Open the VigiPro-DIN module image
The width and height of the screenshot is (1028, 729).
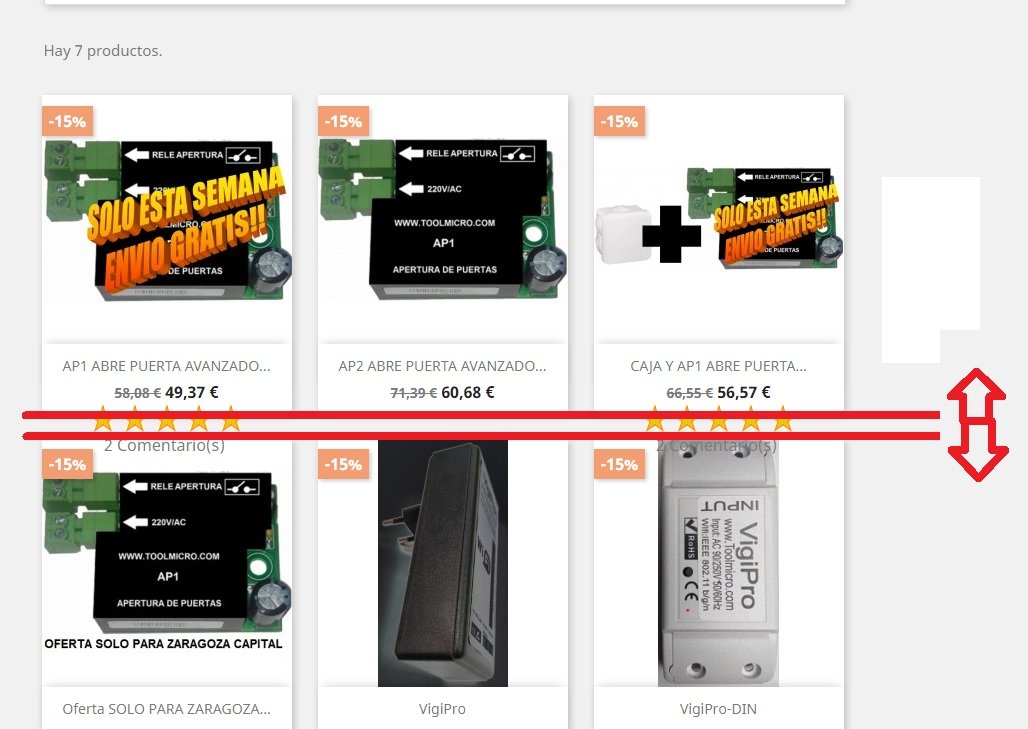pos(719,562)
